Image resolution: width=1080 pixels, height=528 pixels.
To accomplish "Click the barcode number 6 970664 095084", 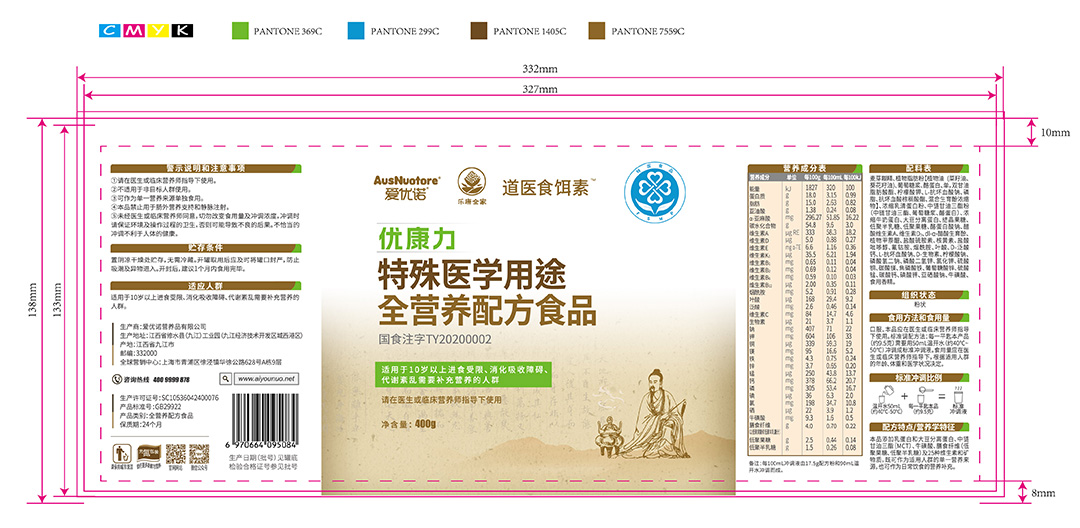I will 261,445.
